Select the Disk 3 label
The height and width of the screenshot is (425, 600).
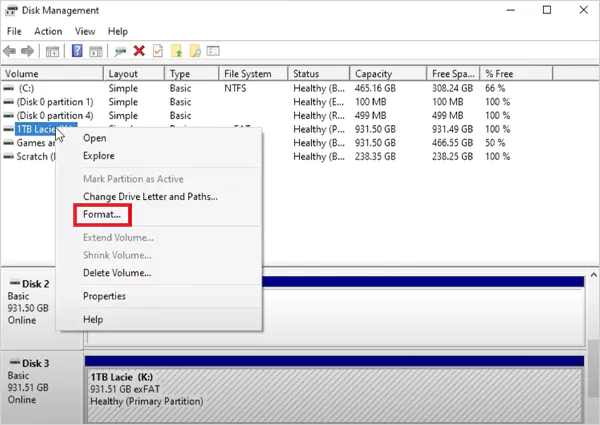[x=35, y=363]
